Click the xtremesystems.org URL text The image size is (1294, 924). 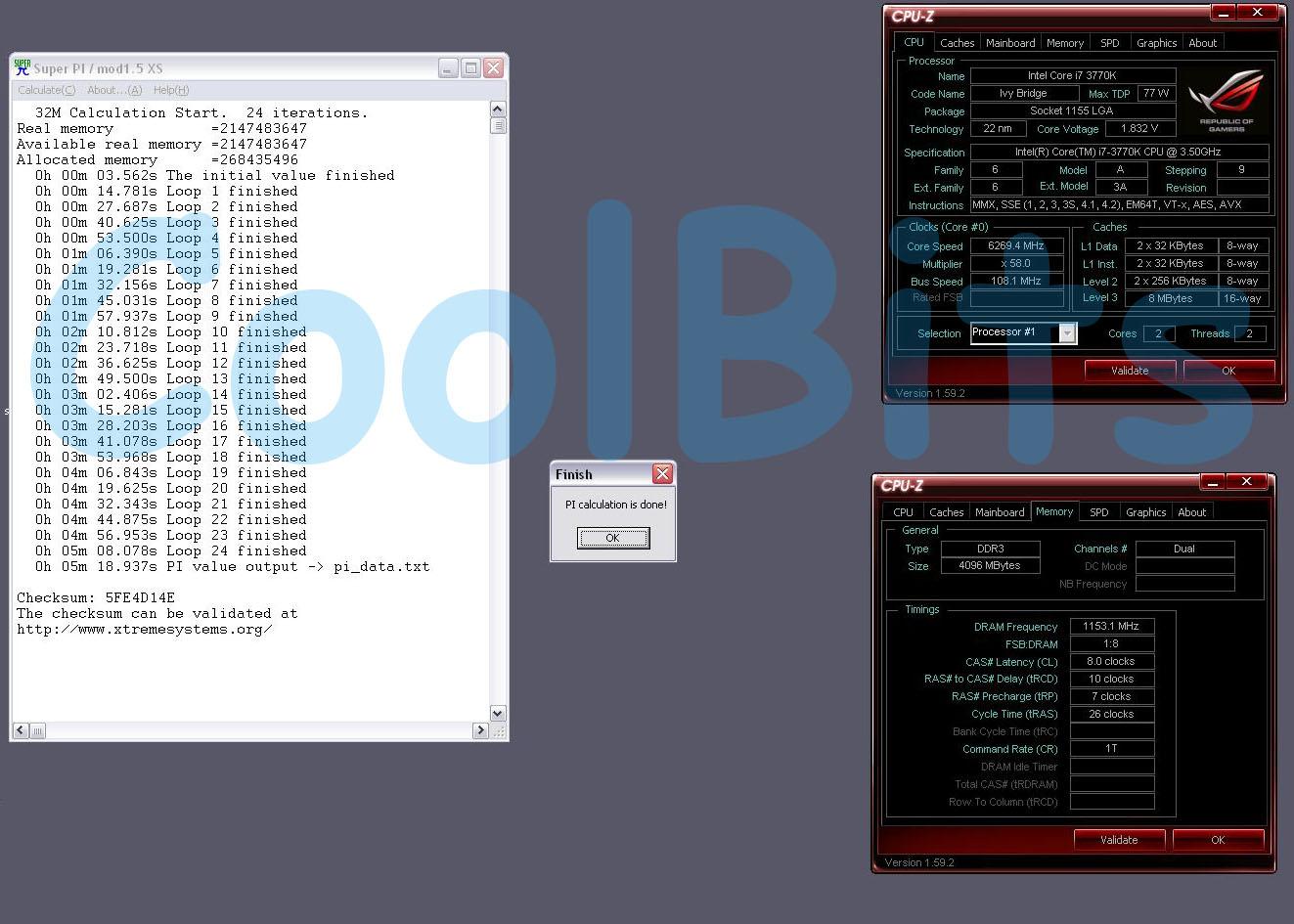tap(145, 629)
